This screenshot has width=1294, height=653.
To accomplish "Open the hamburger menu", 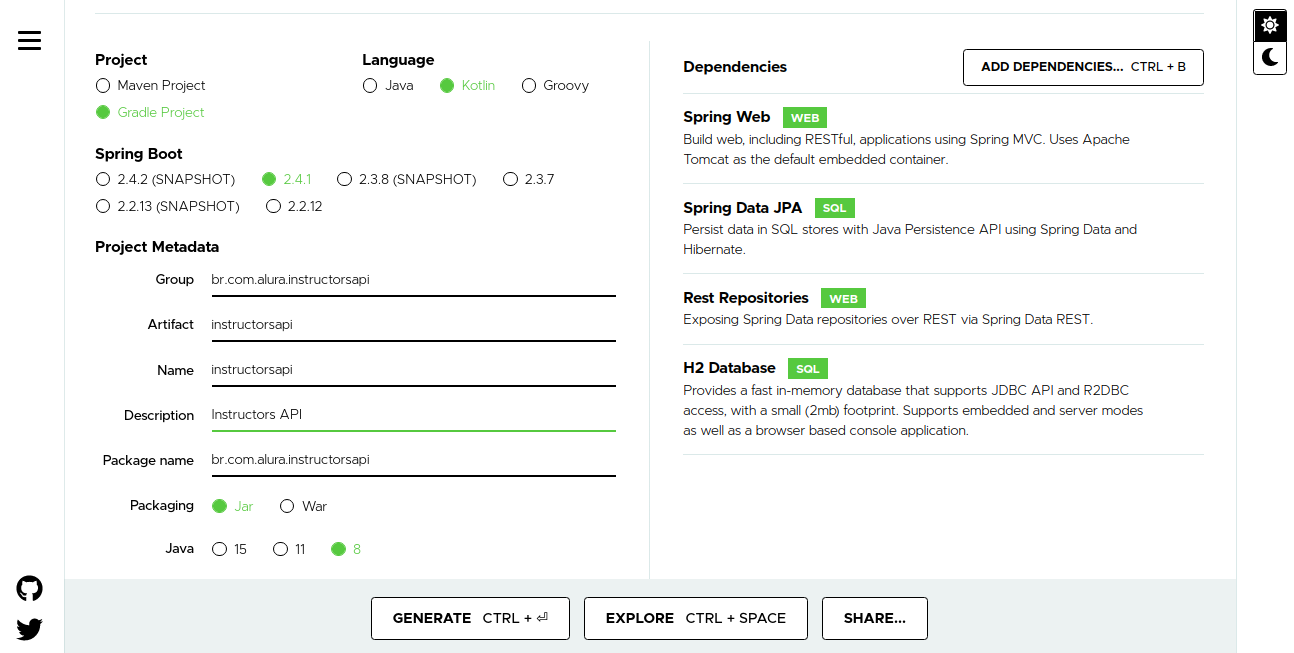I will coord(29,40).
